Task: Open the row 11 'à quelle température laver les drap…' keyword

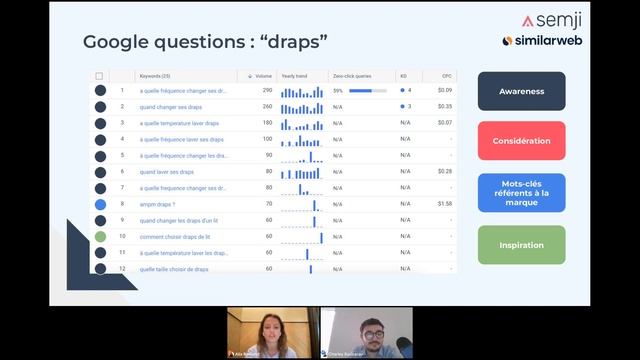Action: coord(184,253)
